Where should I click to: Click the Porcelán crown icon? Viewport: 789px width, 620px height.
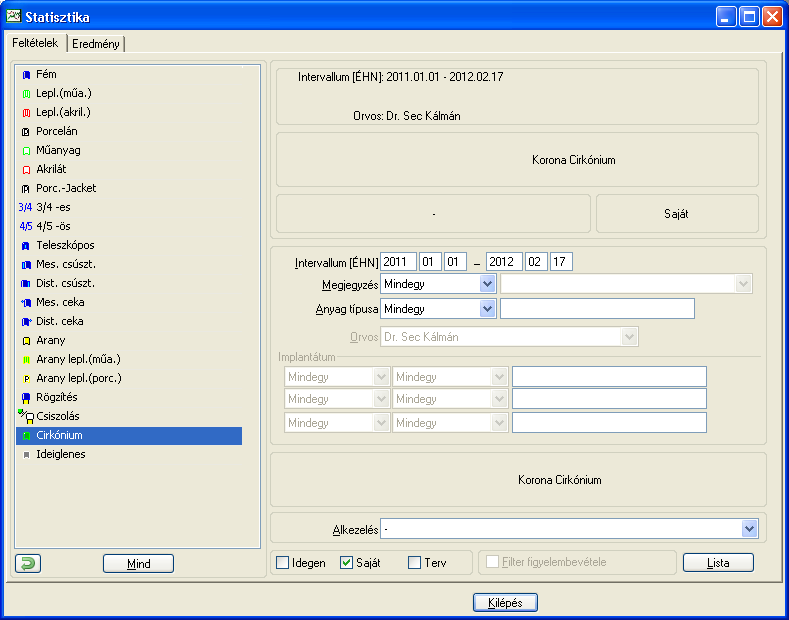26,132
